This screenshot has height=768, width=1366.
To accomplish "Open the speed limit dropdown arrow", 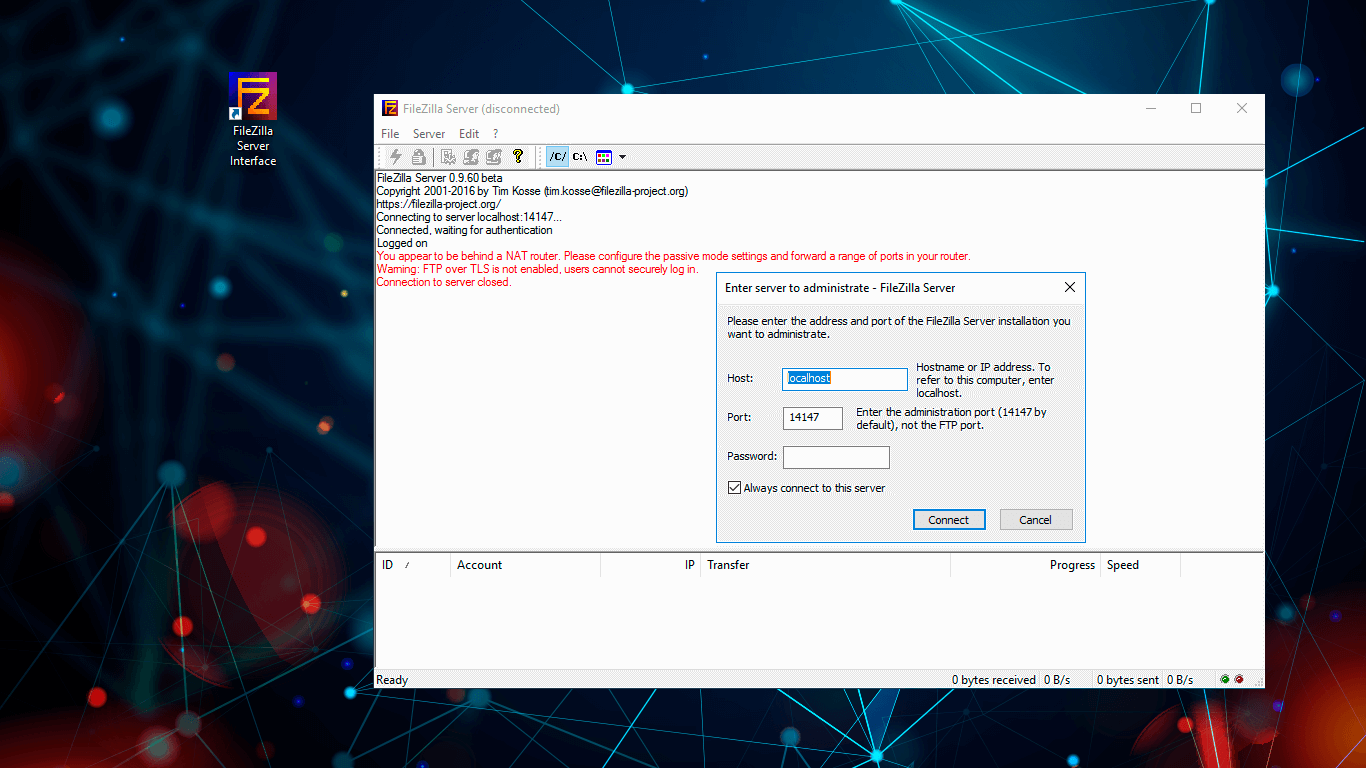I will pyautogui.click(x=622, y=157).
